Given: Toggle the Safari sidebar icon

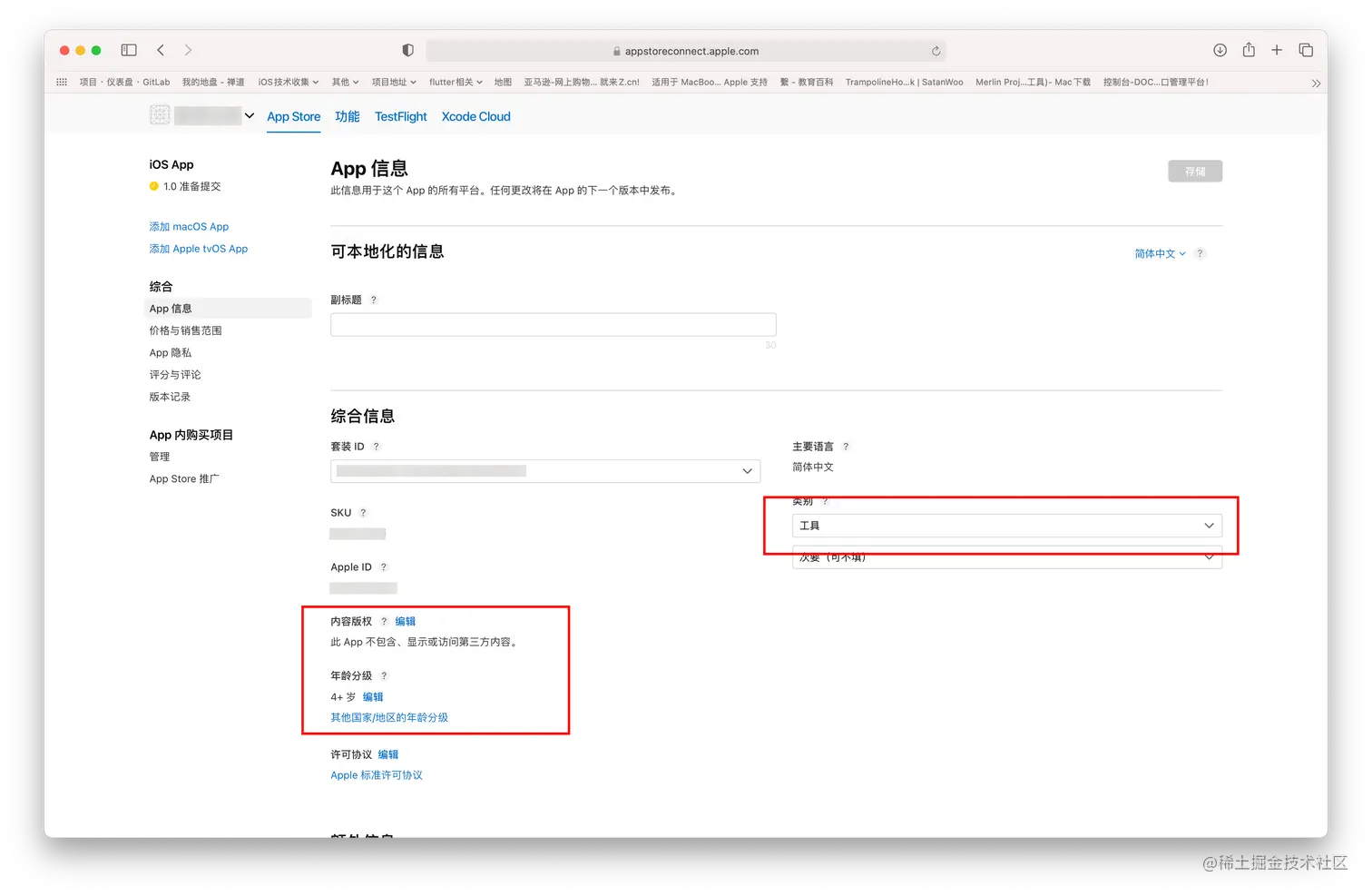Looking at the screenshot, I should pyautogui.click(x=129, y=50).
